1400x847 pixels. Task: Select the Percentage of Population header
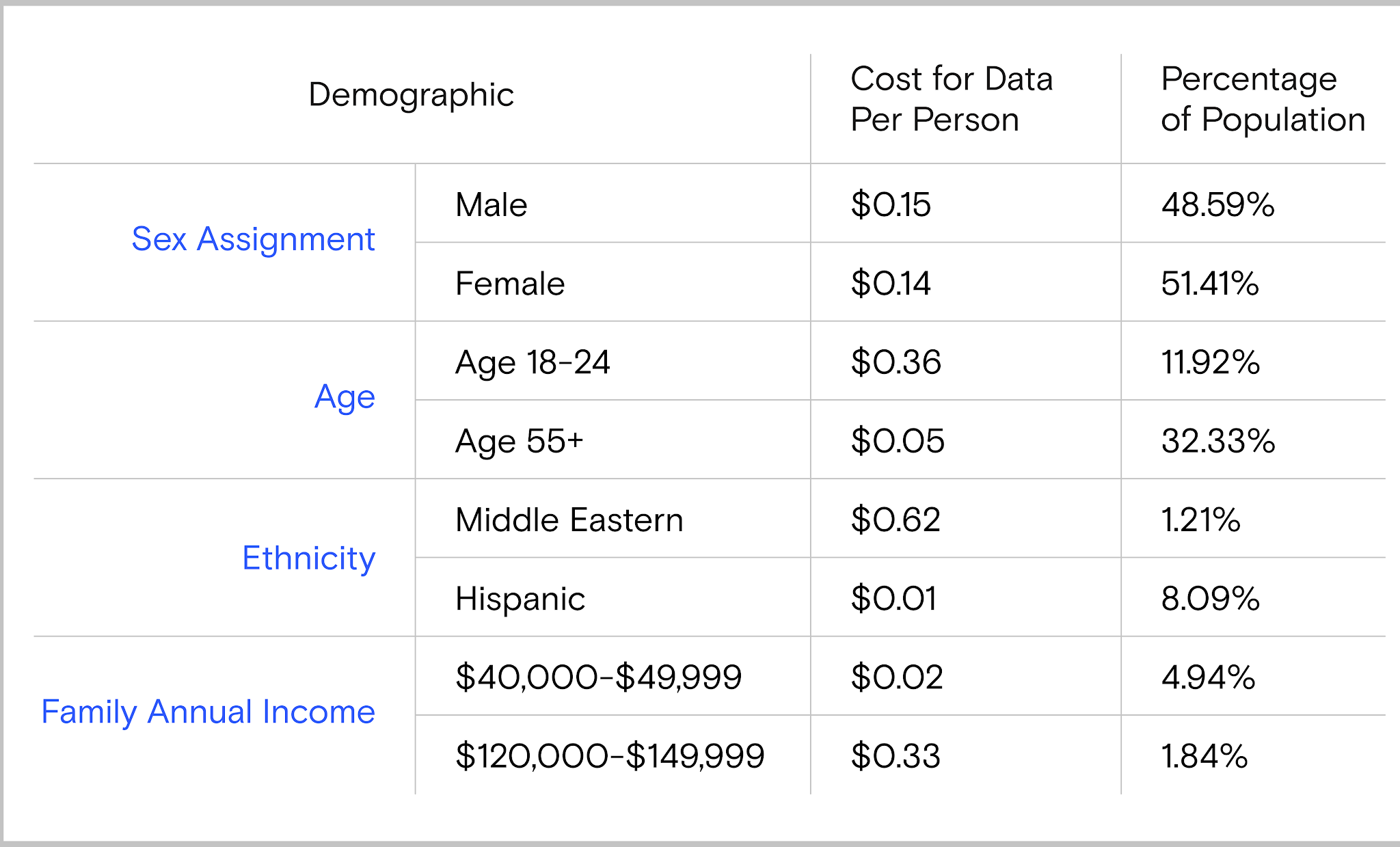click(x=1263, y=99)
